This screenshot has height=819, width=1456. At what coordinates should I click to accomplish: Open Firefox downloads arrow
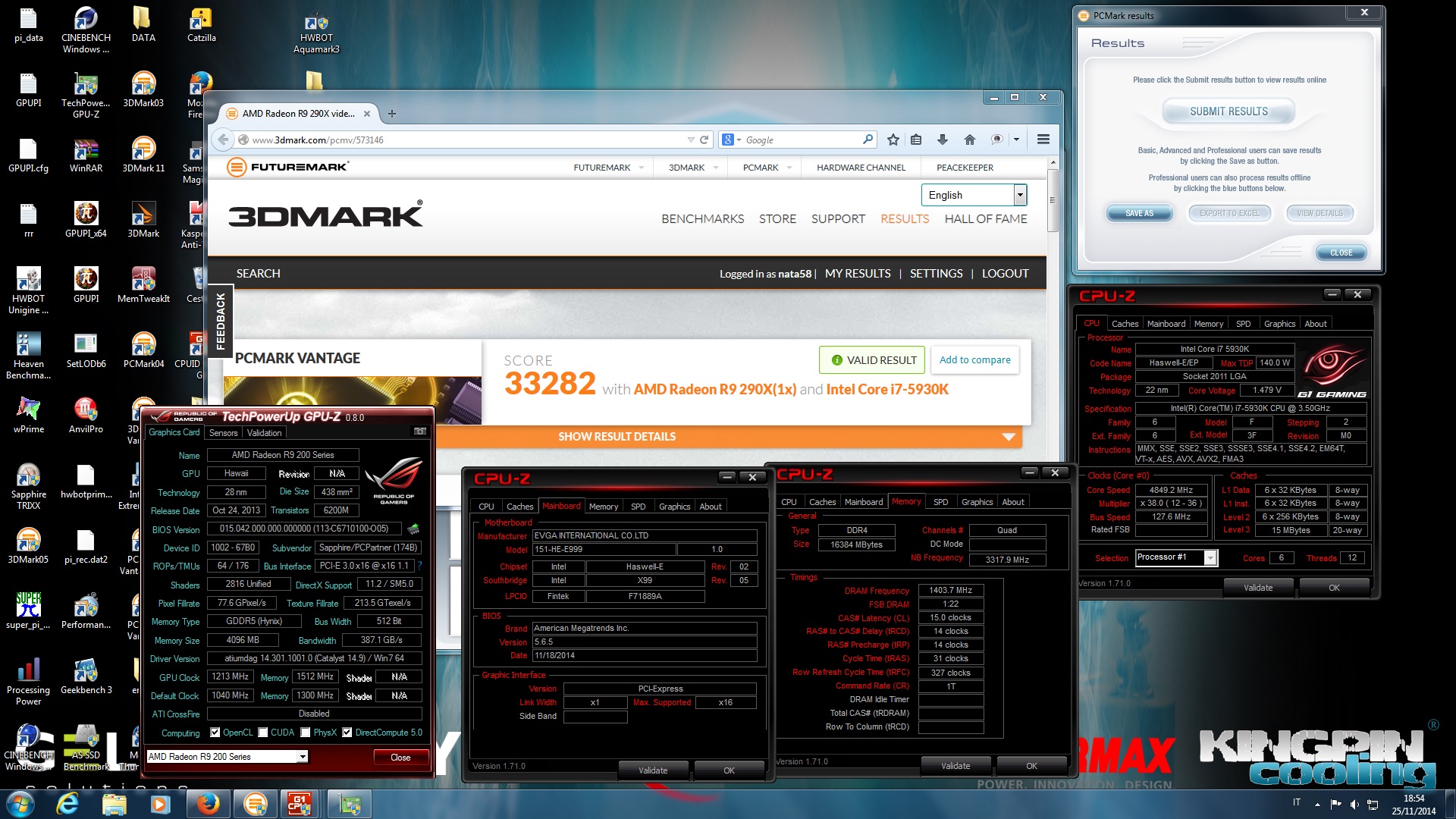point(943,140)
